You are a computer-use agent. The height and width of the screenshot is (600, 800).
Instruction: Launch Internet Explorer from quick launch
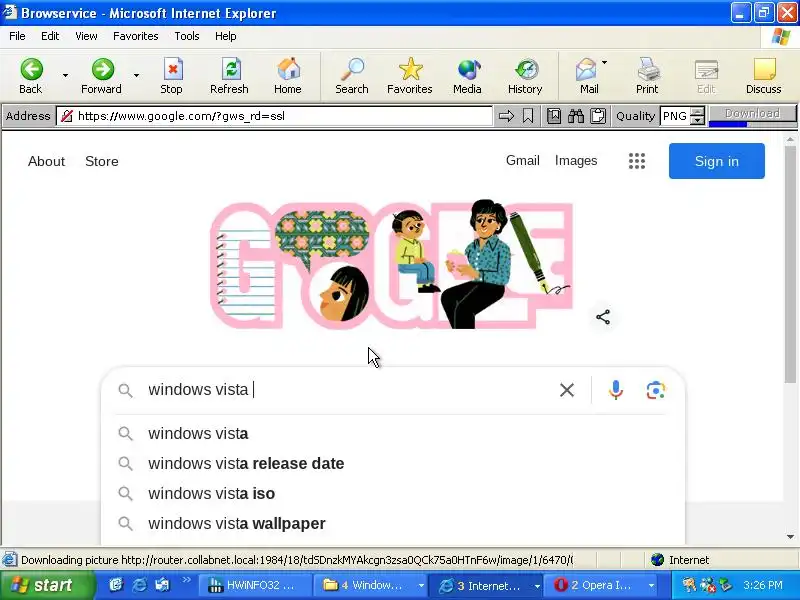point(139,585)
